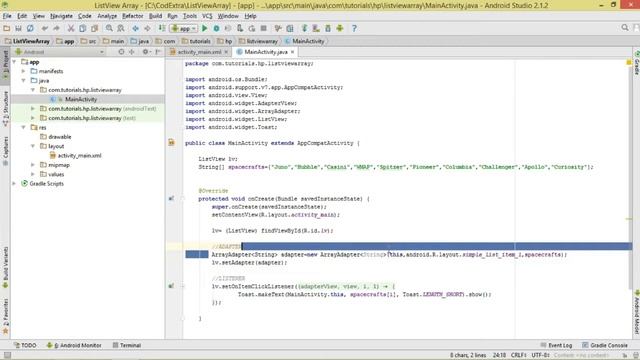640x360 pixels.
Task: Open the Android project view dropdown
Action: pyautogui.click(x=60, y=52)
